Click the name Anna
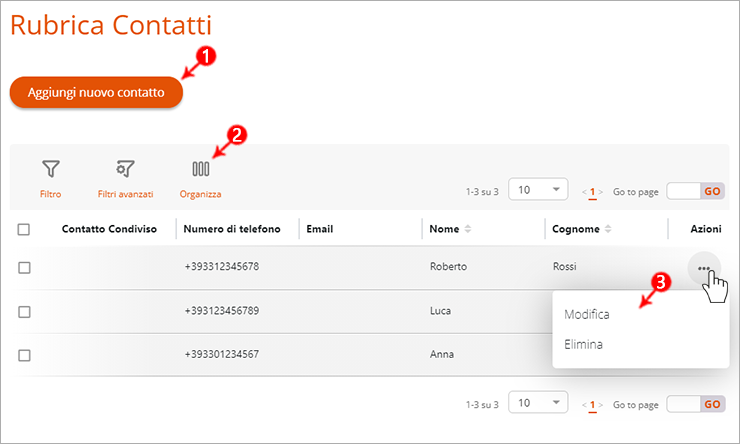 click(x=442, y=354)
